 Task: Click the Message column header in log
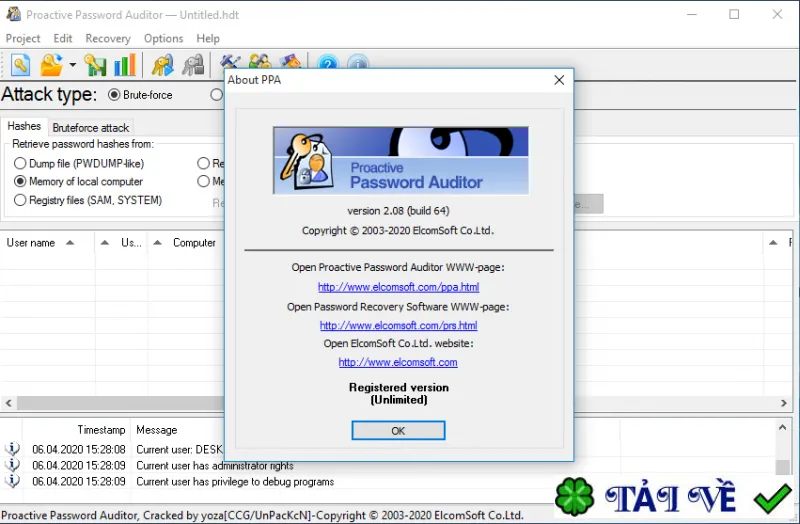[x=157, y=430]
